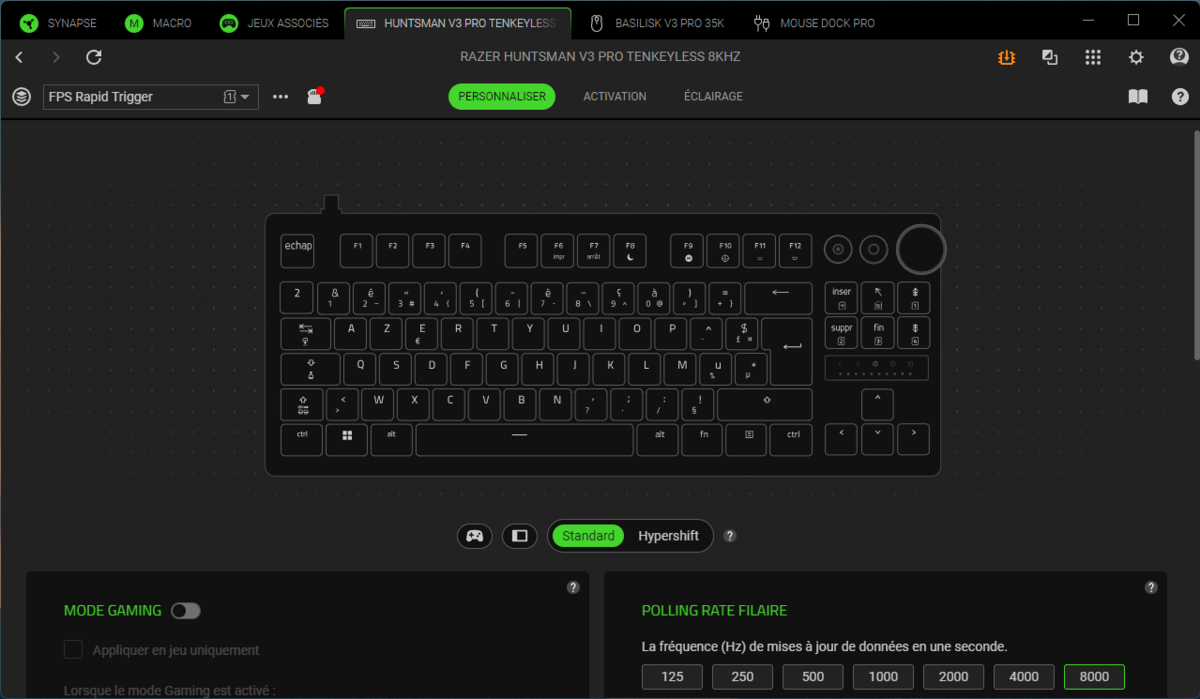Open the Jeux Associés tab
The height and width of the screenshot is (699, 1200).
tap(275, 22)
